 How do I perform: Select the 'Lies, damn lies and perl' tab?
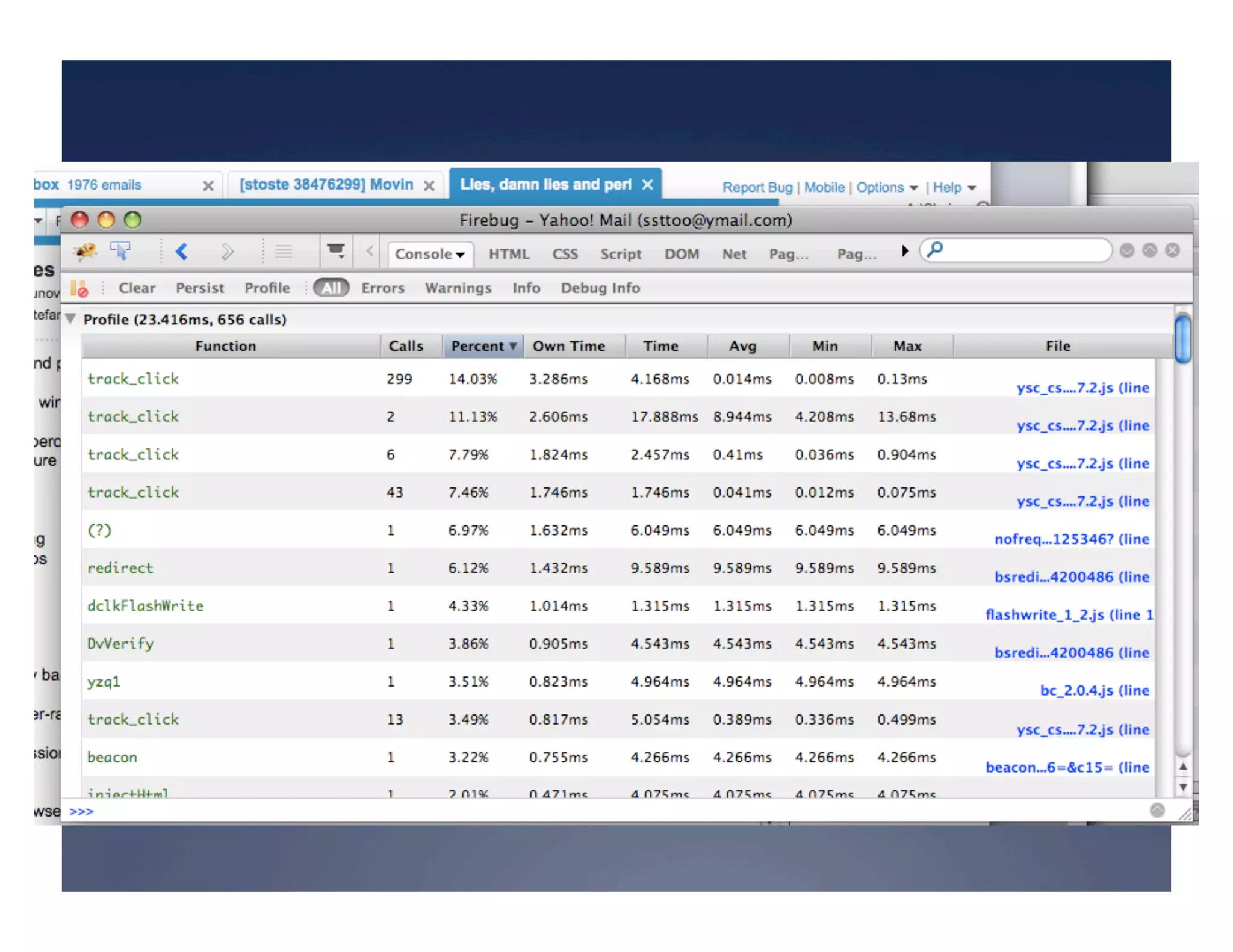545,185
